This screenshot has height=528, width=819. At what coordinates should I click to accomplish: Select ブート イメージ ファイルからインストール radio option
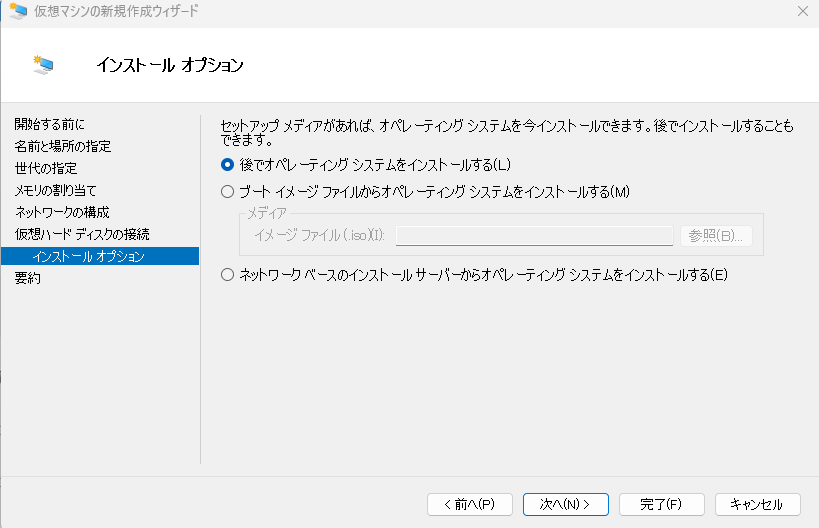(227, 192)
